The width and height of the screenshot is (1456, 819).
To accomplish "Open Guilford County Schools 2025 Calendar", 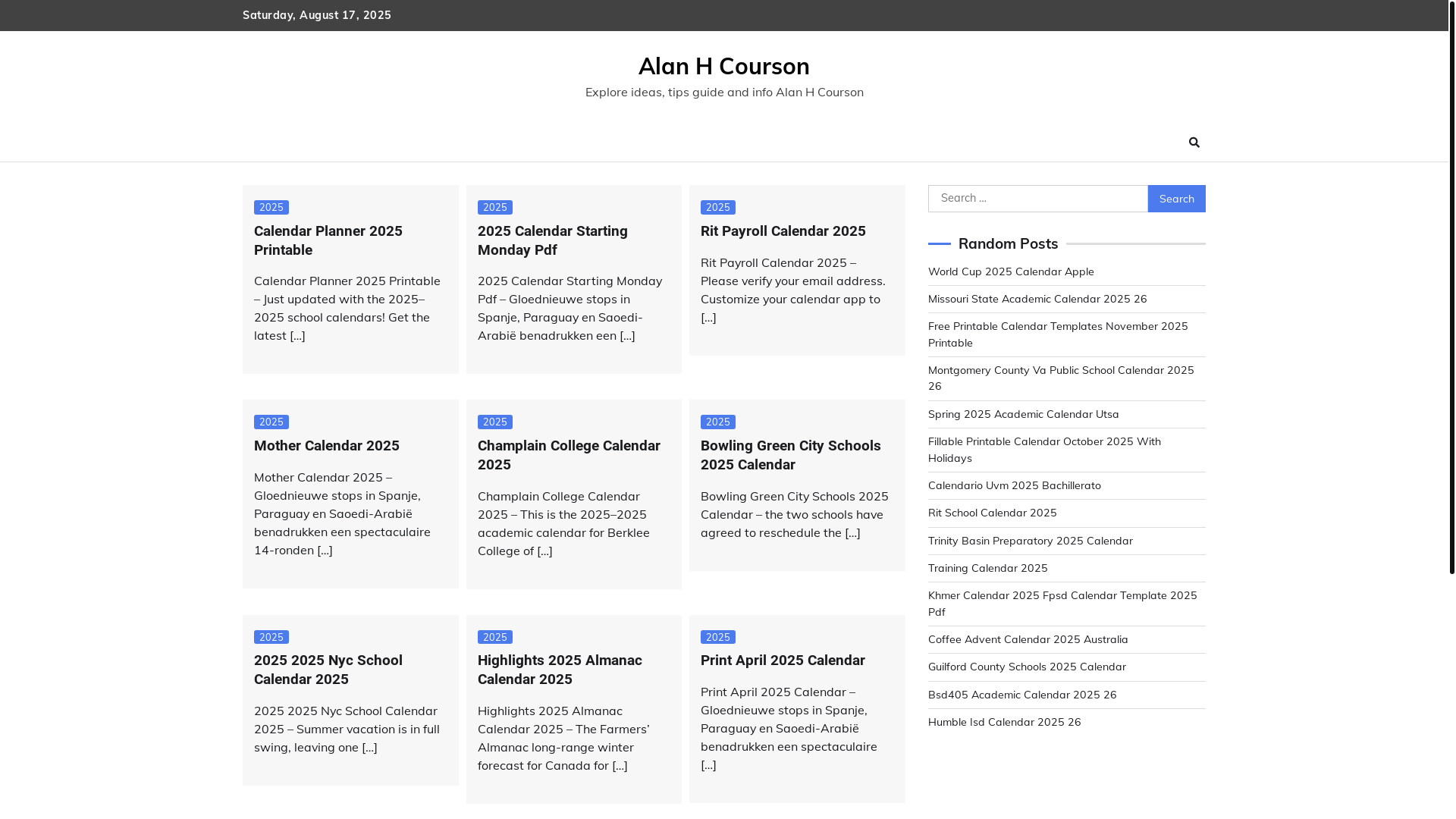I will click(x=1027, y=667).
